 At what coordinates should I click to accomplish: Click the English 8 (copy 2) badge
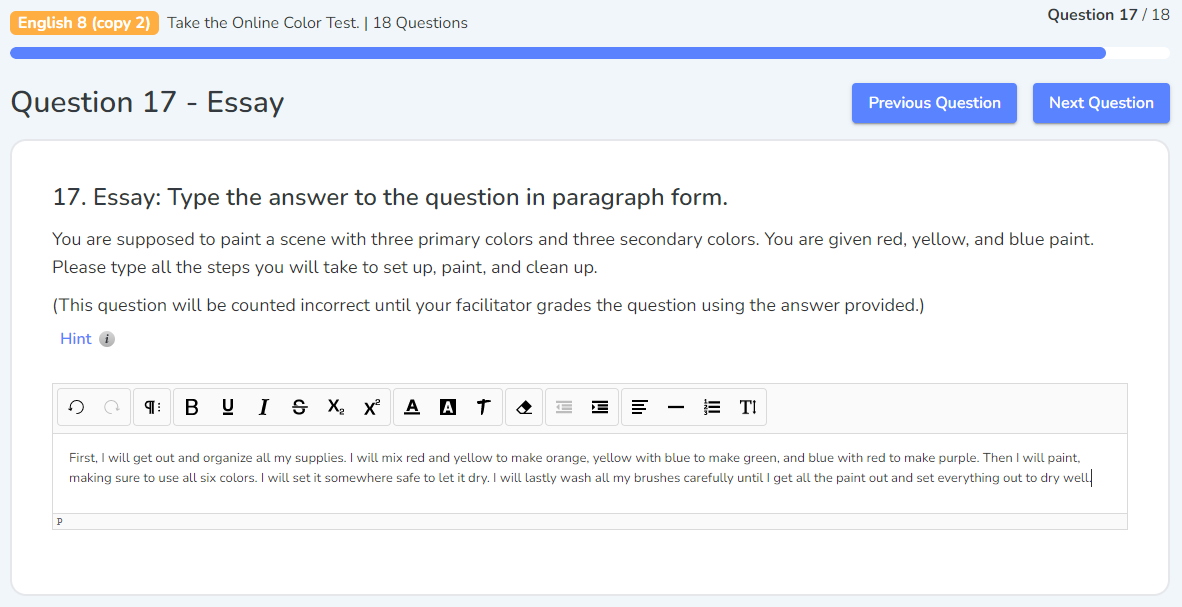pos(84,23)
